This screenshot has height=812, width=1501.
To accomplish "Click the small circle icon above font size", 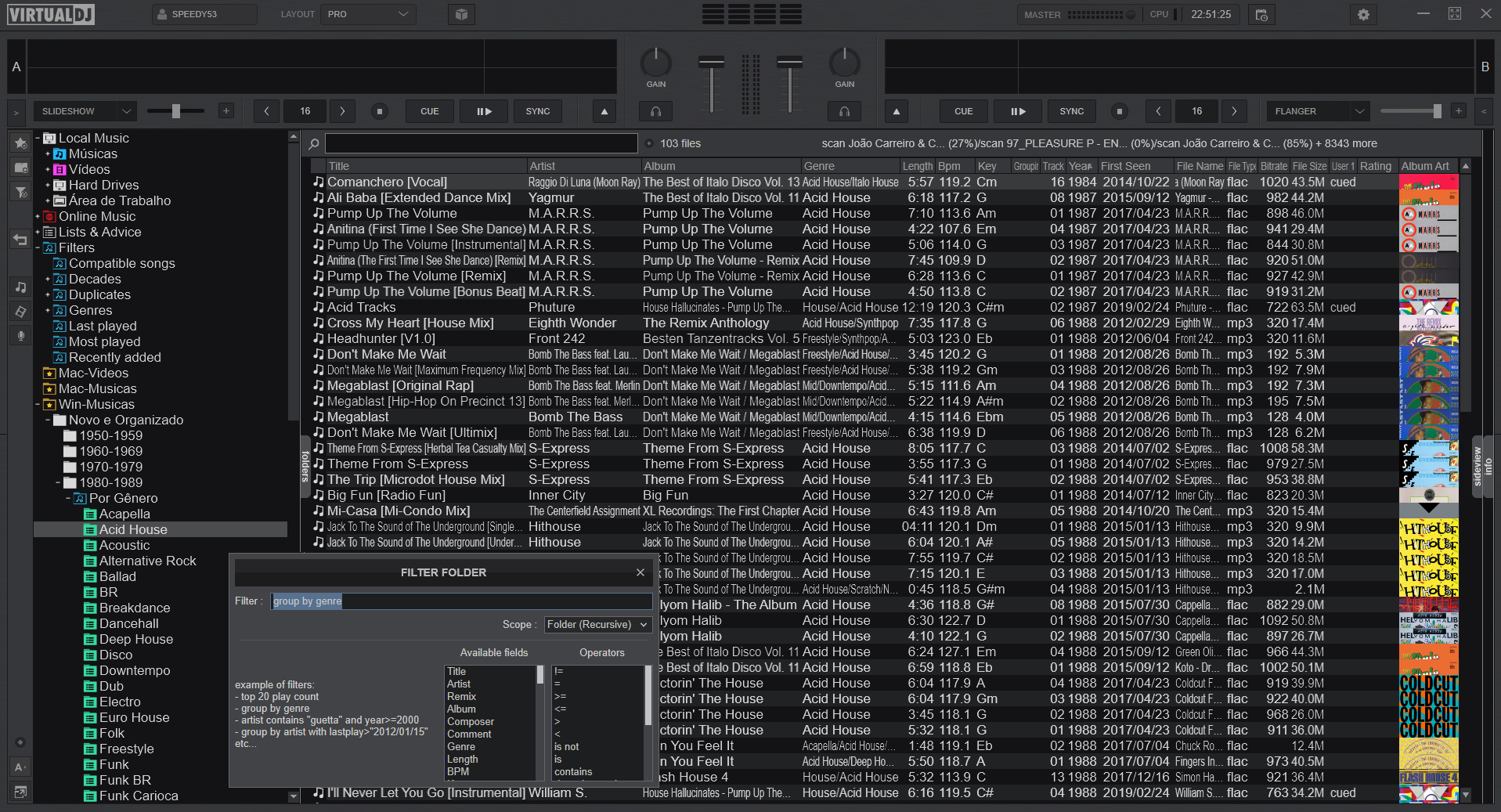I will point(20,742).
